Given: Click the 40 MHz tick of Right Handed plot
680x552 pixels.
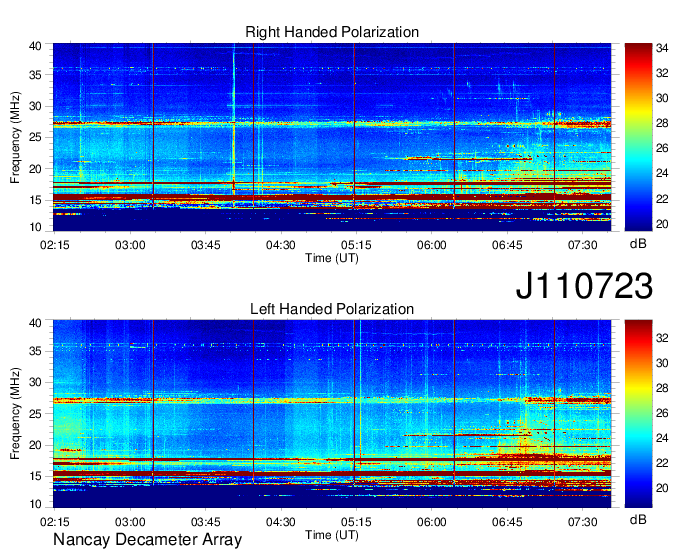Looking at the screenshot, I should click(x=35, y=46).
